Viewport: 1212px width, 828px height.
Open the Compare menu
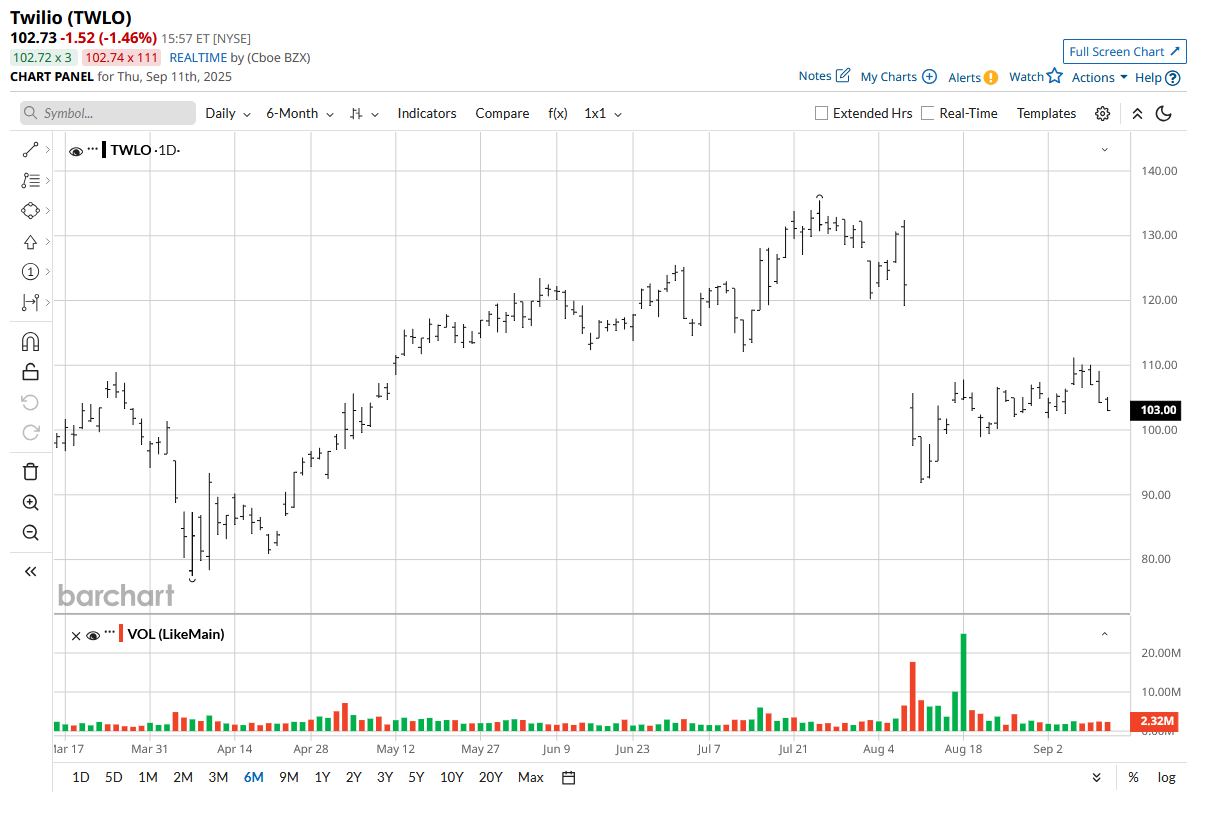tap(502, 114)
